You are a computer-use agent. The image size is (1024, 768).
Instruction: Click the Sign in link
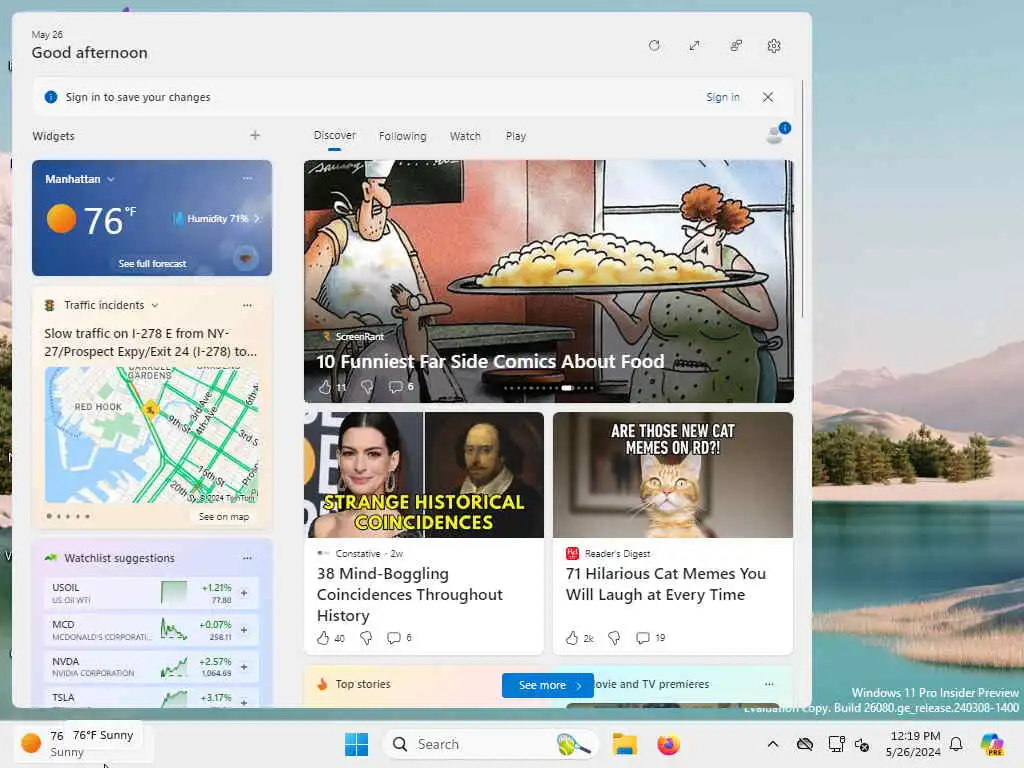click(723, 97)
